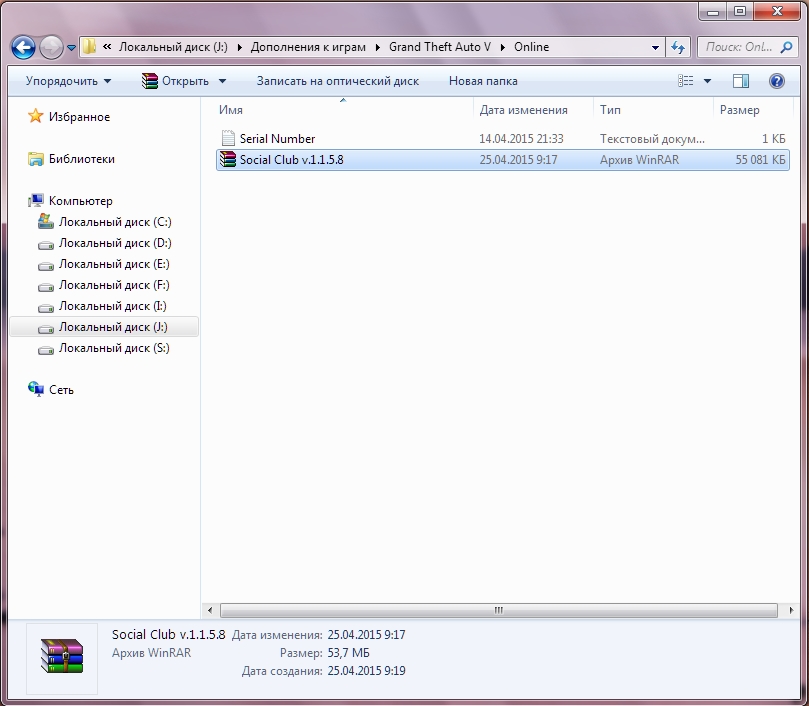This screenshot has width=809, height=706.
Task: Expand arrow after Локальный диск (J:) breadcrumb
Action: click(239, 47)
